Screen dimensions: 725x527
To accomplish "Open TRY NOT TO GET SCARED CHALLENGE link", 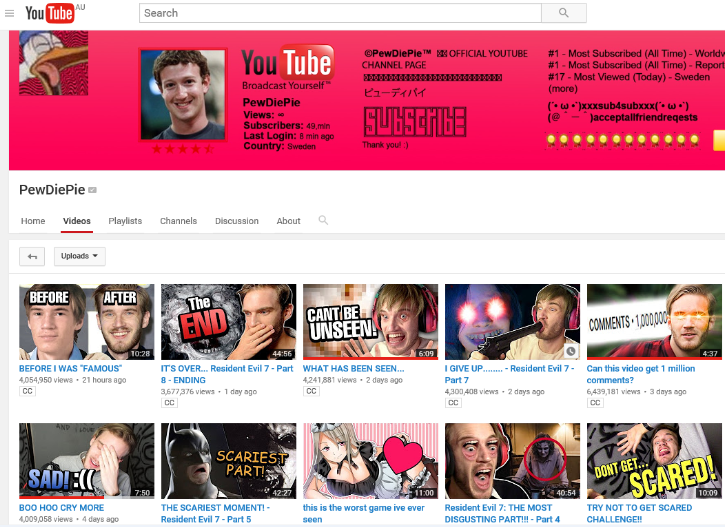I will [x=639, y=513].
